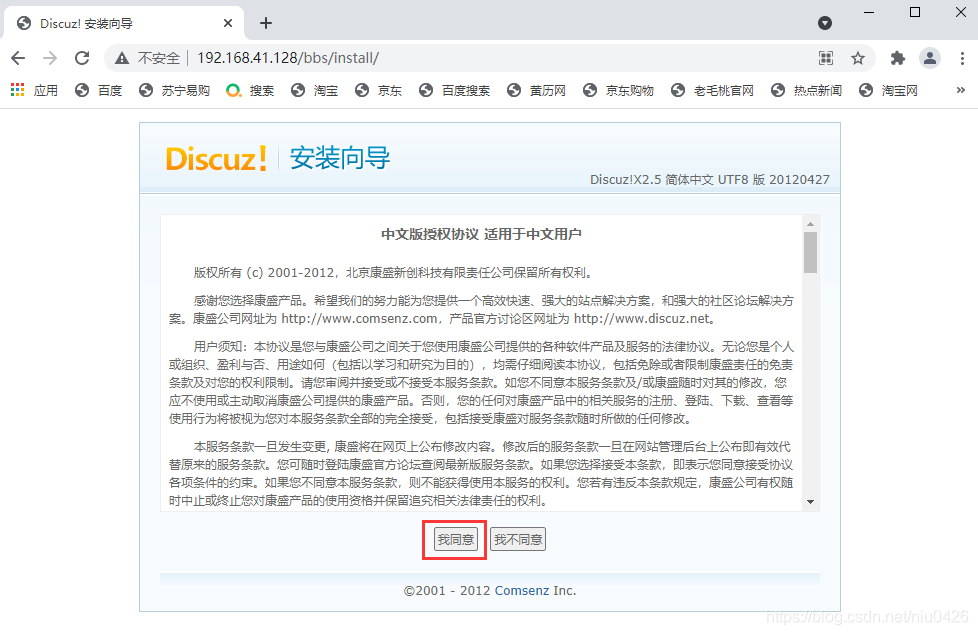Maximize the browser window
Viewport: 978px width, 635px height.
915,12
